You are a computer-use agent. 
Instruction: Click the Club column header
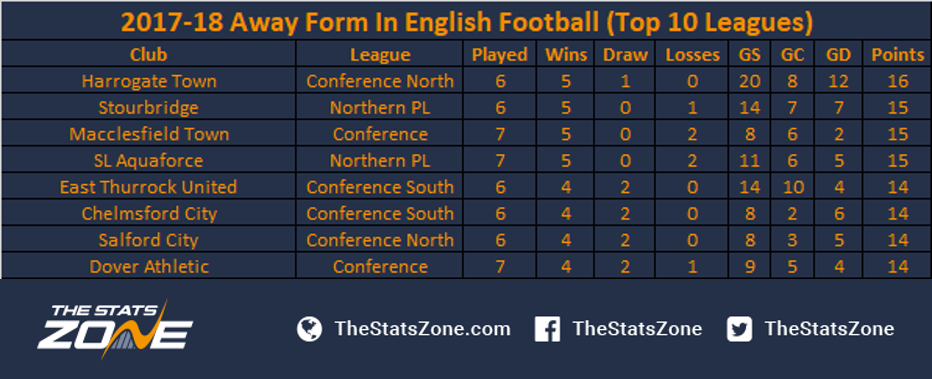(x=149, y=55)
